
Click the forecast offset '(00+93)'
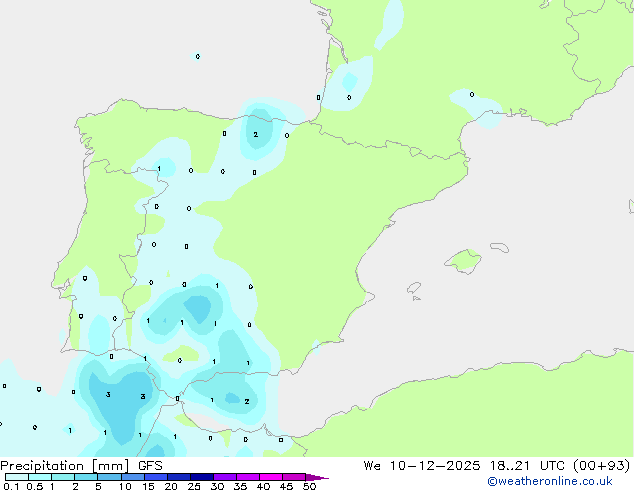point(602,465)
